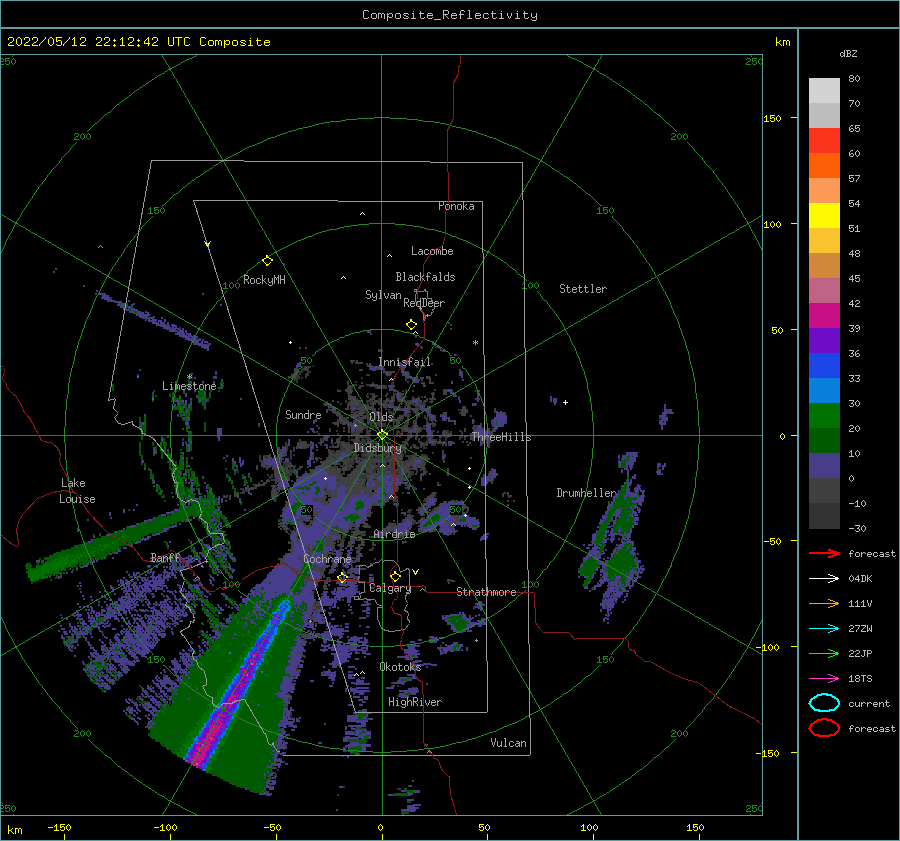Click the dBZ legend heading
900x841 pixels.
[x=848, y=53]
